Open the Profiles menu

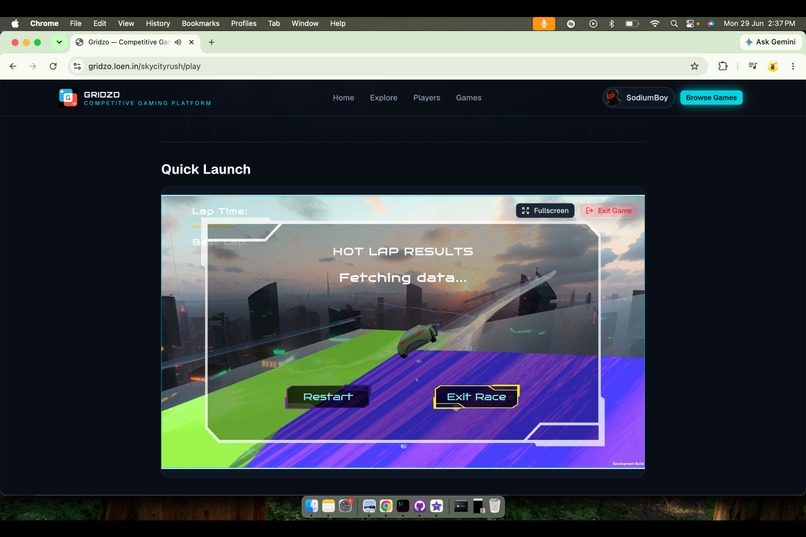(244, 23)
